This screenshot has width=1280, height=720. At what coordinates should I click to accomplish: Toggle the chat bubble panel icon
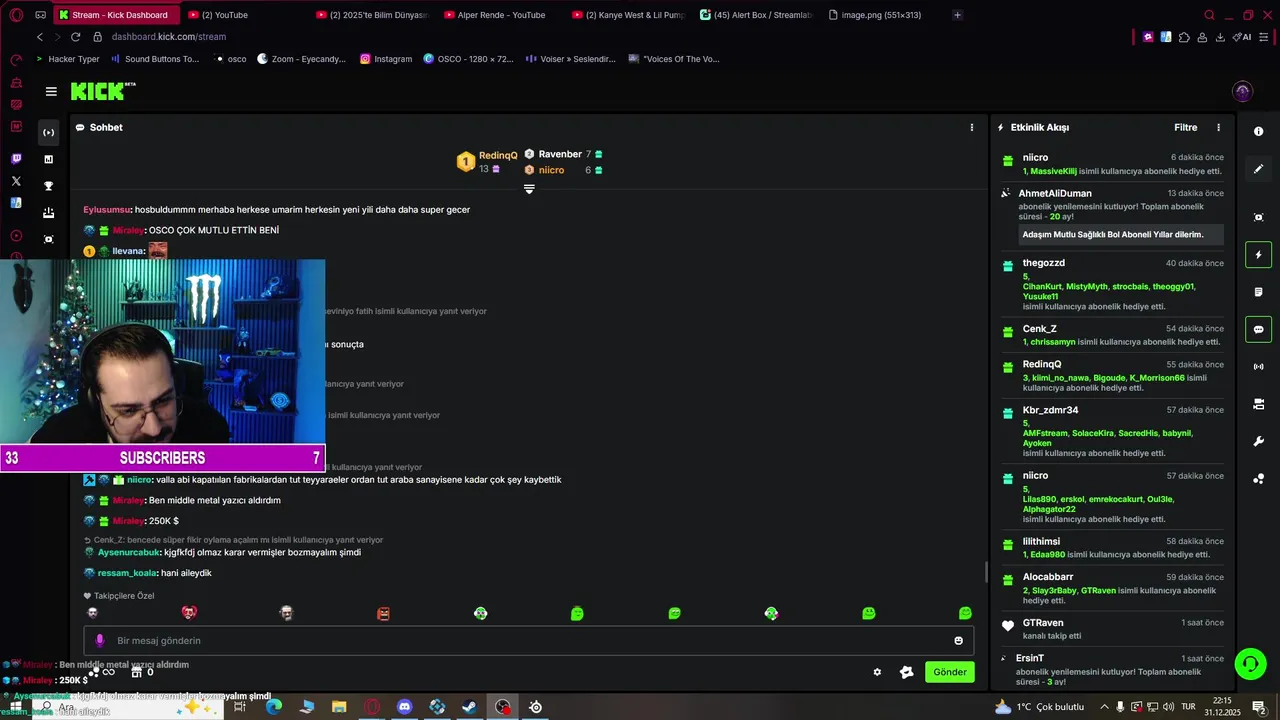tap(1258, 329)
